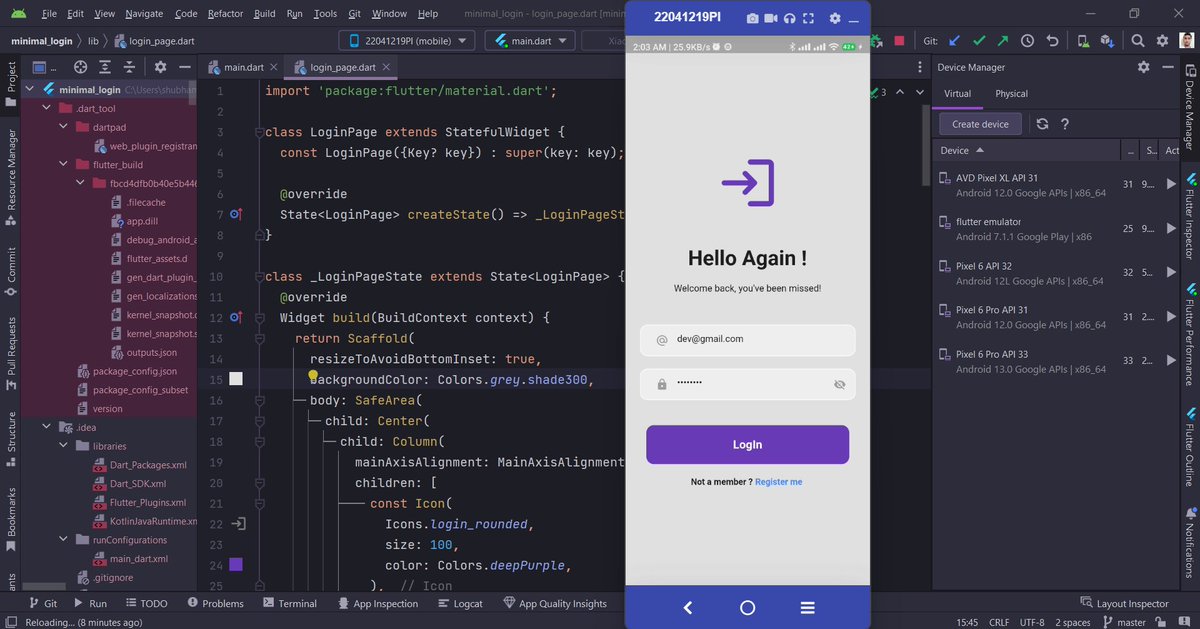Image resolution: width=1200 pixels, height=629 pixels.
Task: Tap the Register me link
Action: pos(778,482)
